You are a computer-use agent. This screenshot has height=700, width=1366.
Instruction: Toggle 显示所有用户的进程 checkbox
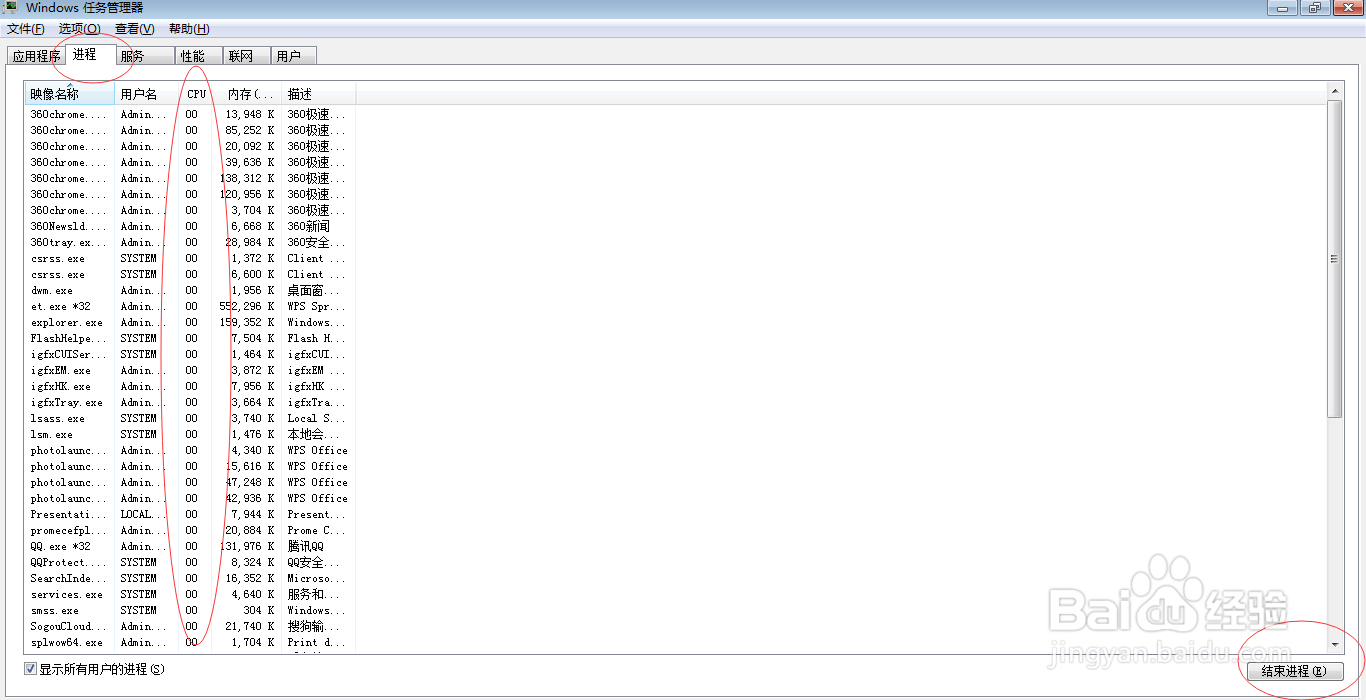coord(31,669)
